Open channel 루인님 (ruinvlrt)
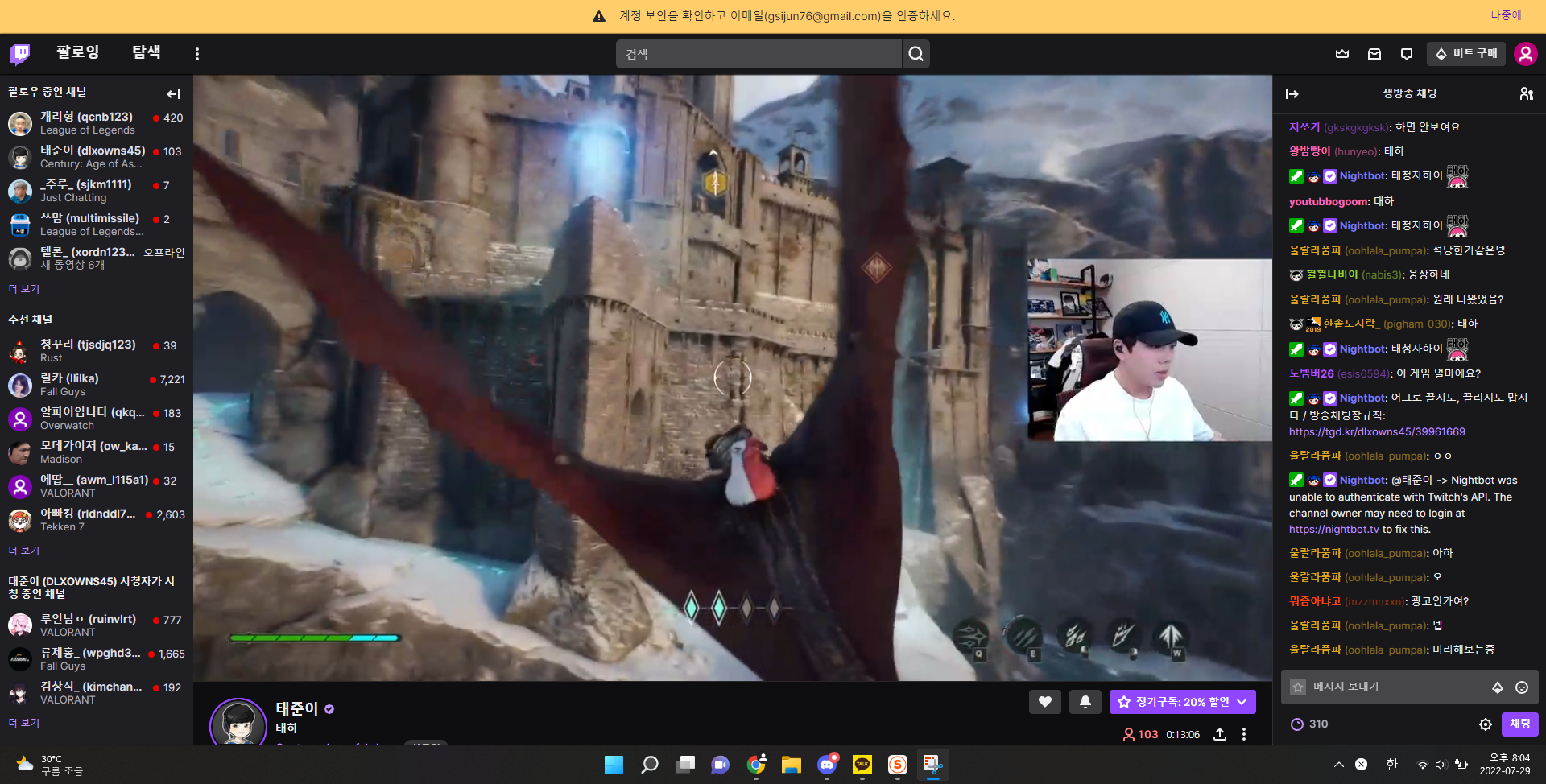This screenshot has width=1546, height=784. [97, 625]
